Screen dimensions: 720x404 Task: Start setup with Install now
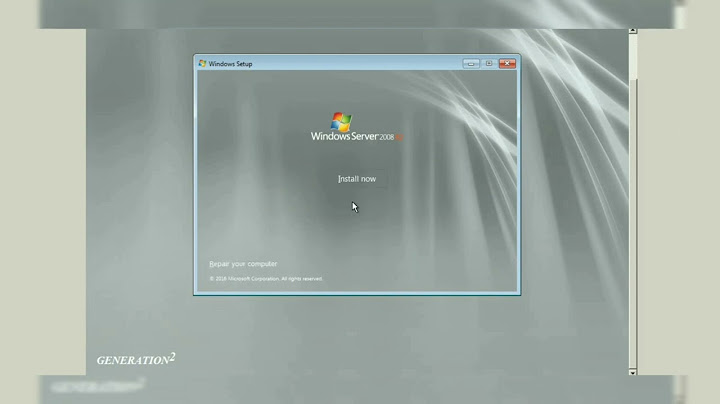[x=357, y=179]
